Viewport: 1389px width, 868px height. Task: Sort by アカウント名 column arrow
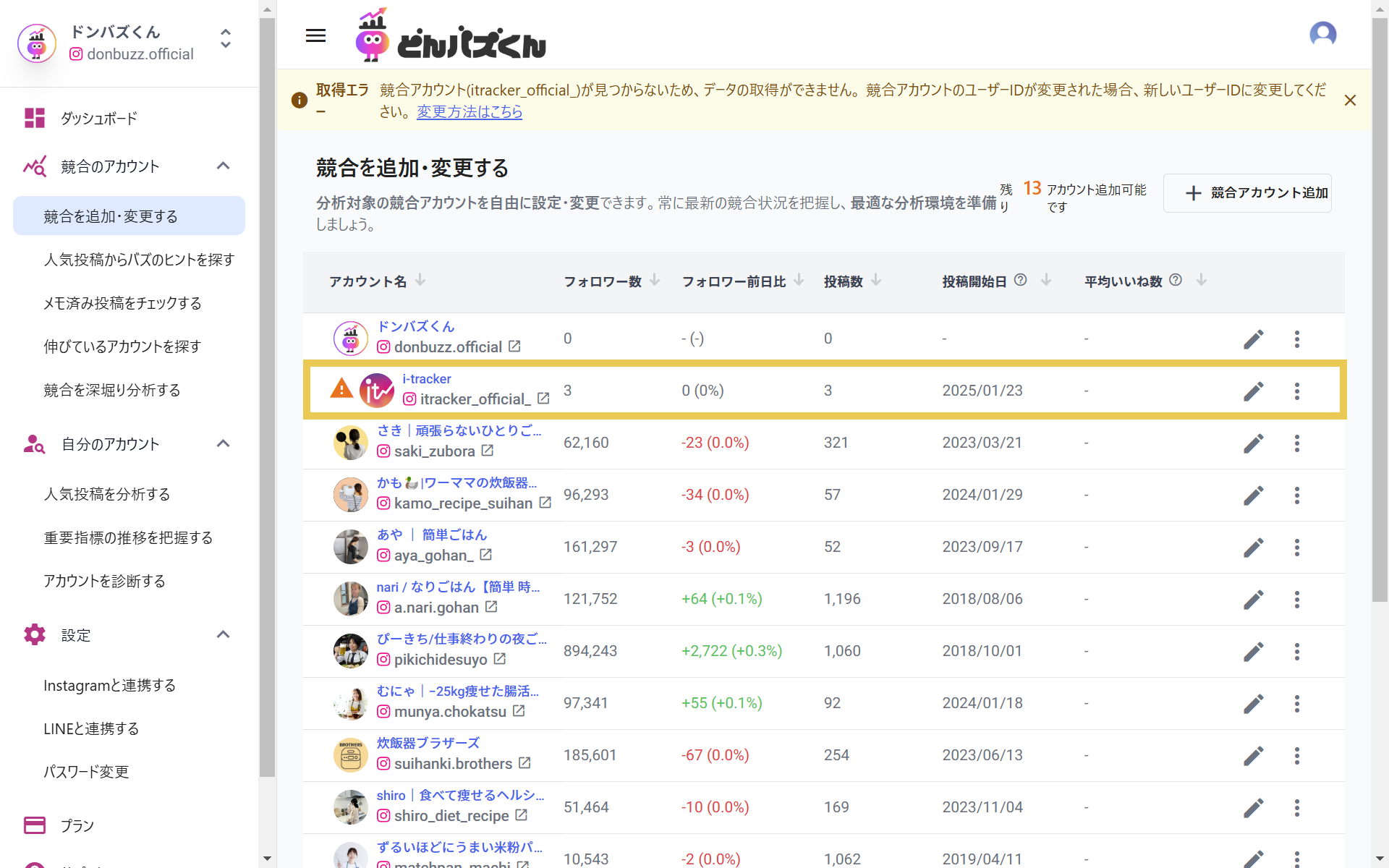[x=420, y=280]
